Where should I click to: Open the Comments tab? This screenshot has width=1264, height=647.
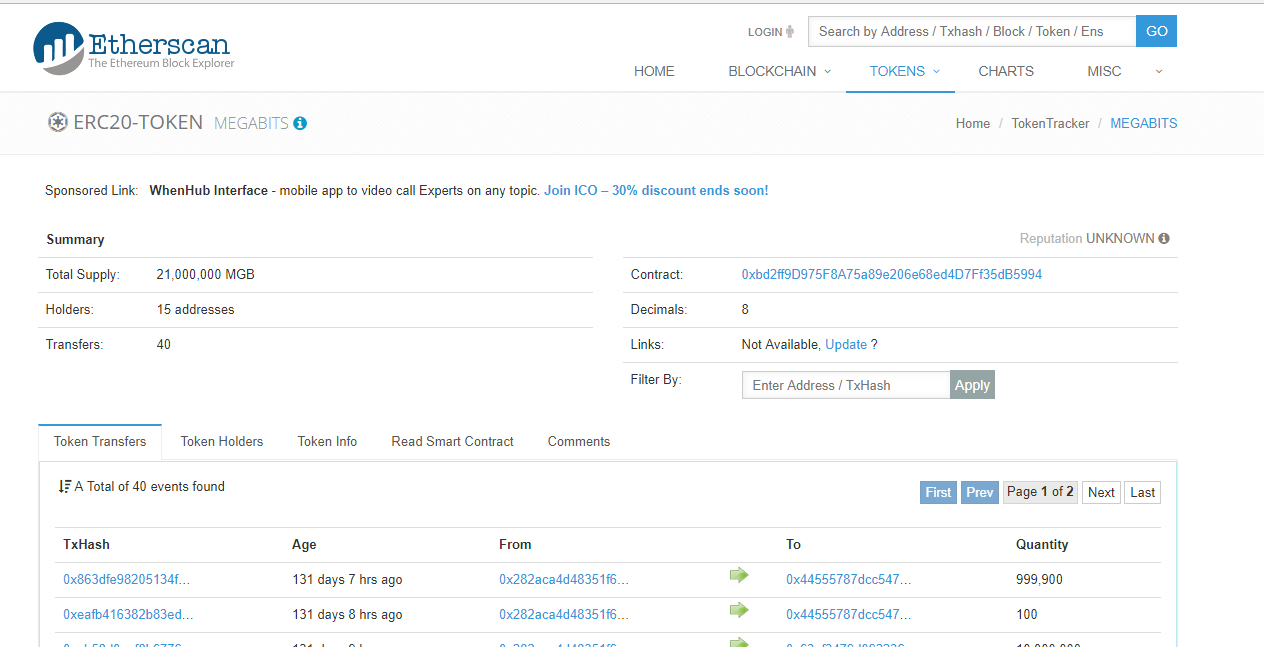pos(579,441)
